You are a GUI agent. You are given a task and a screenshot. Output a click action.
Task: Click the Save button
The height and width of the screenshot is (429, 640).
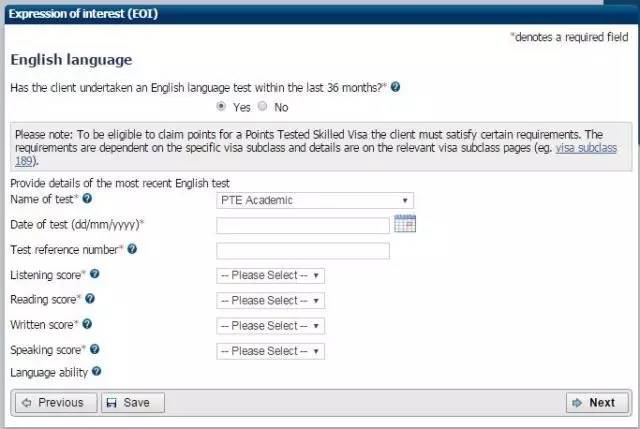pyautogui.click(x=133, y=403)
